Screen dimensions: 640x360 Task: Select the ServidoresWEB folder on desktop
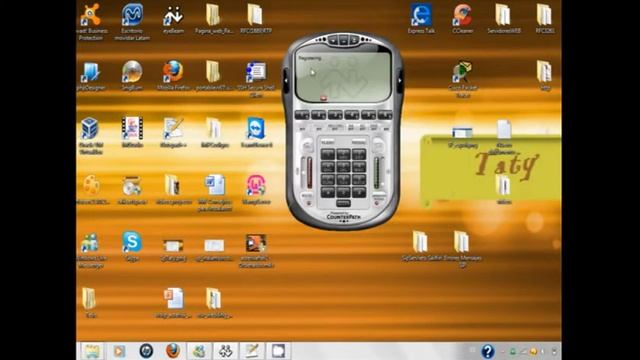point(504,18)
